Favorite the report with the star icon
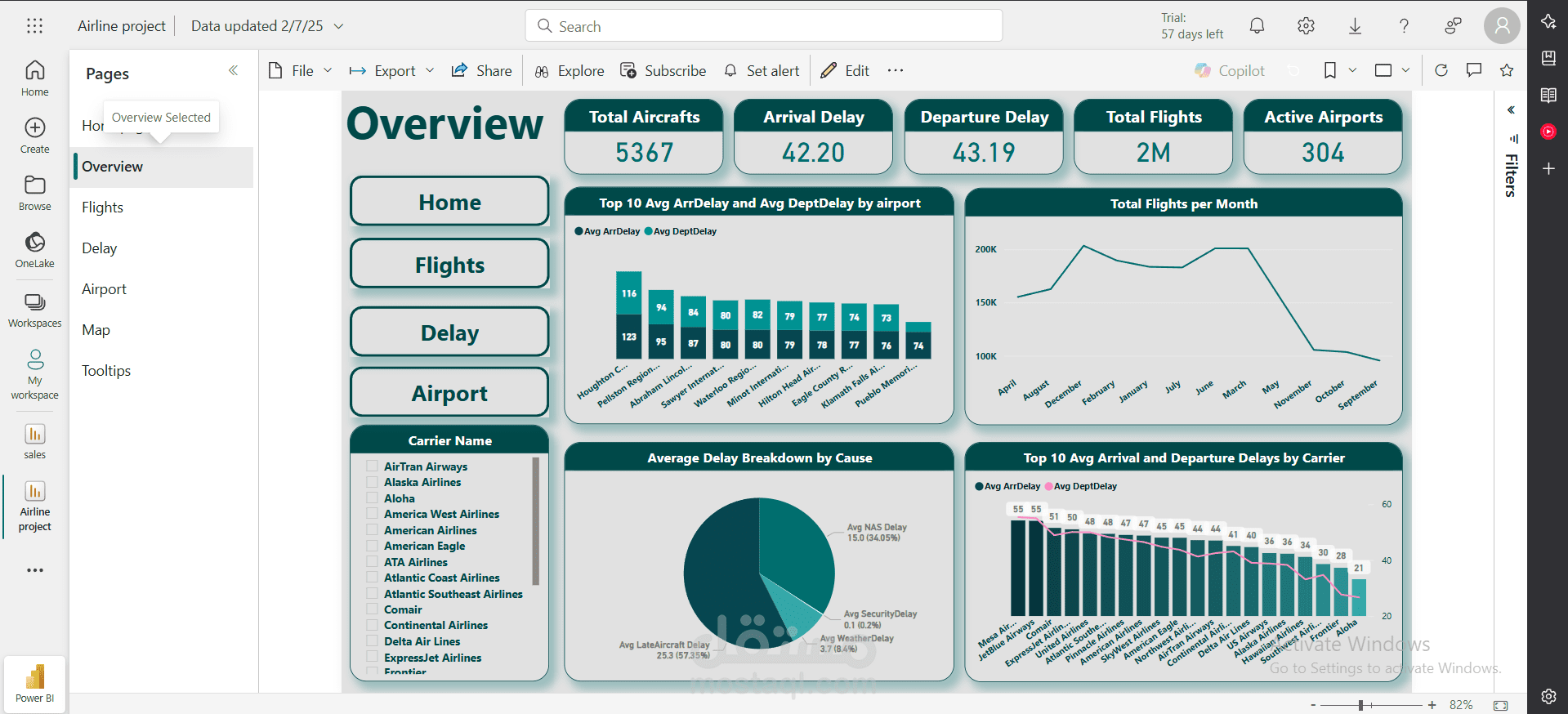1568x714 pixels. coord(1507,70)
